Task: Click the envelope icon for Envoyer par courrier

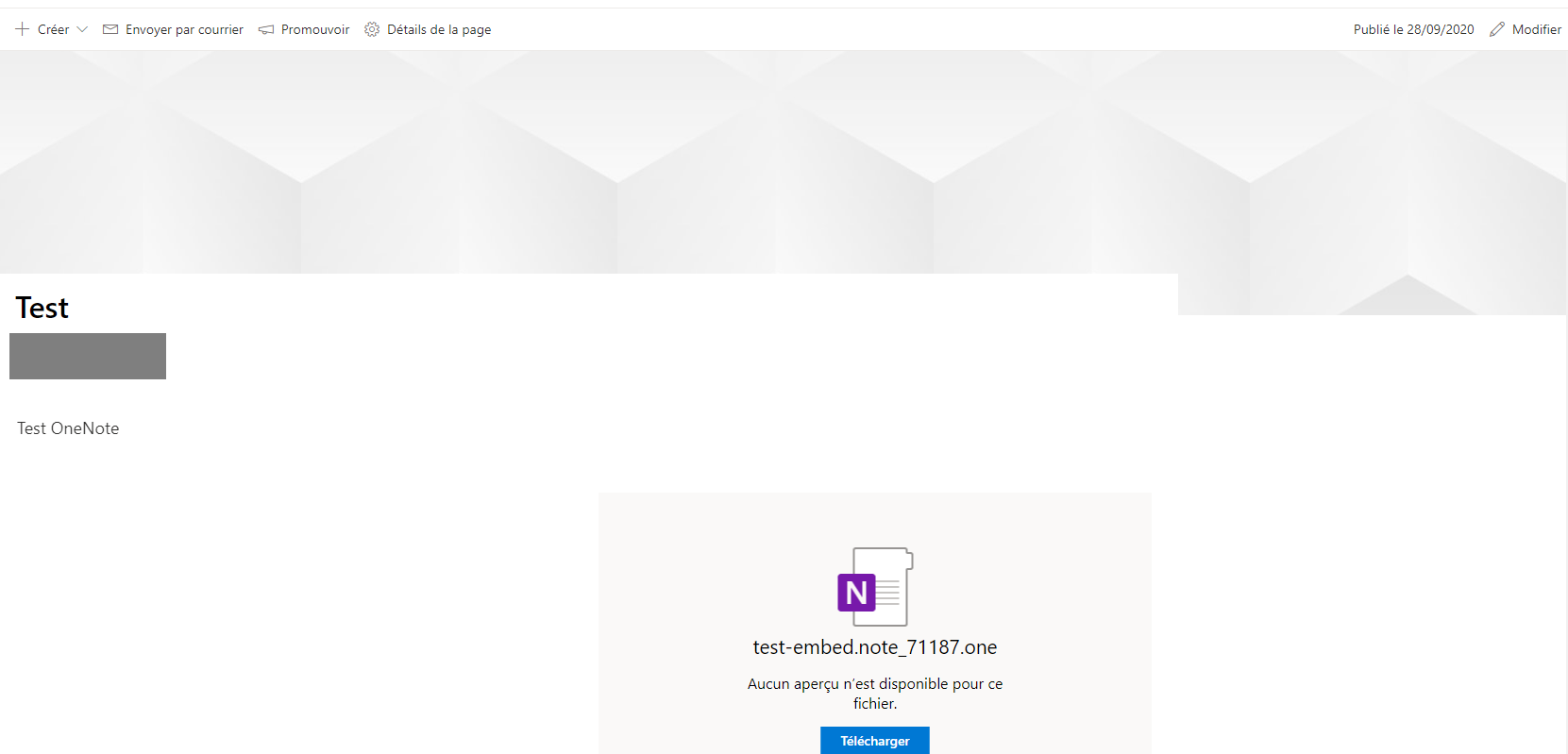Action: (x=110, y=29)
